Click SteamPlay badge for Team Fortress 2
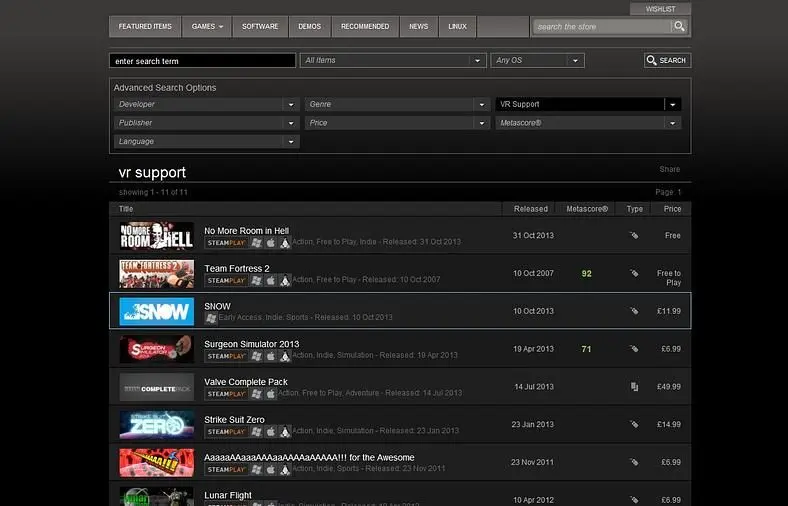The image size is (788, 506). [x=226, y=280]
